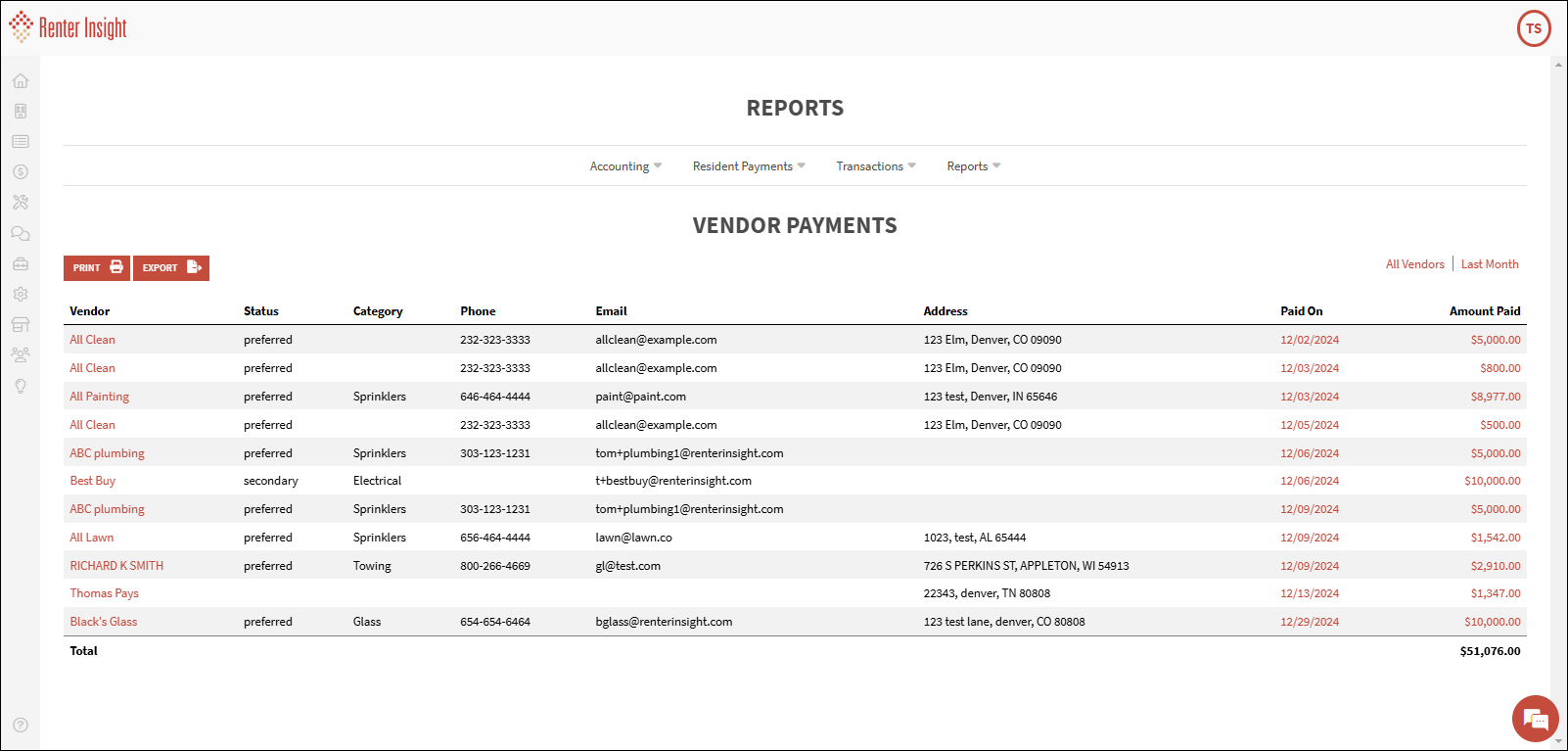Select the 800-266-4669 phone cell
1568x751 pixels.
495,566
